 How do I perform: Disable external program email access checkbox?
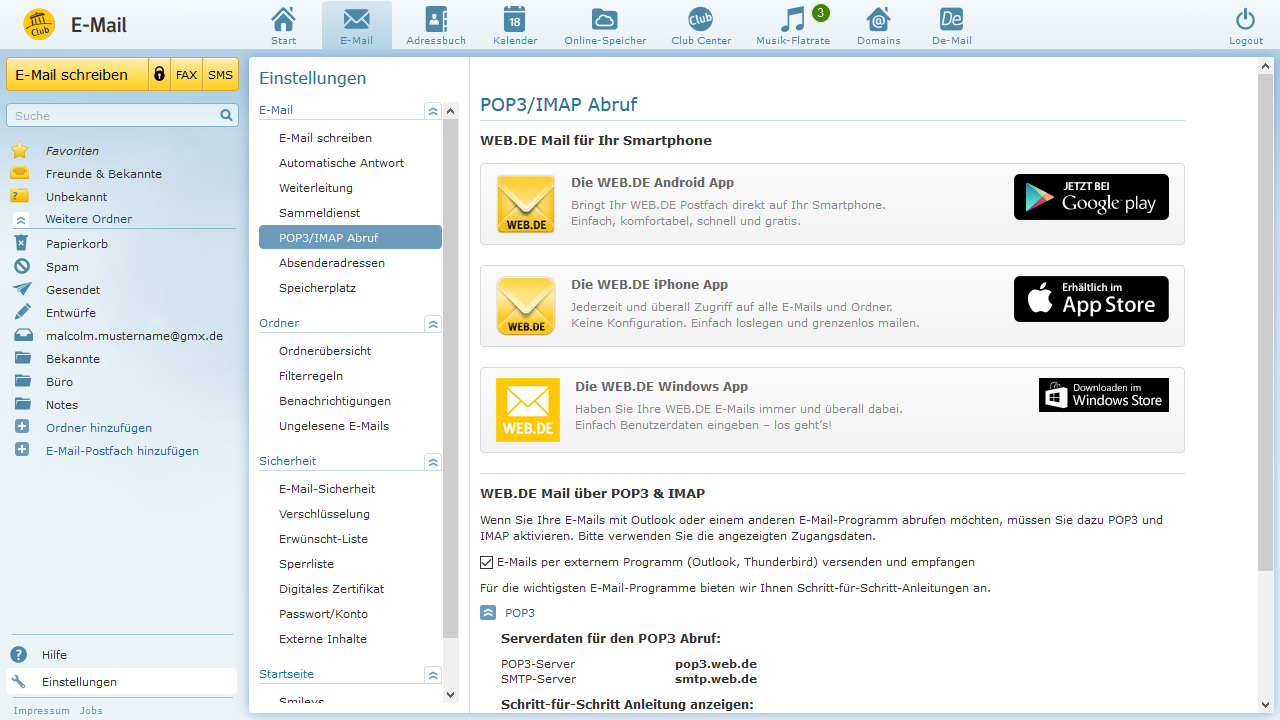(487, 561)
